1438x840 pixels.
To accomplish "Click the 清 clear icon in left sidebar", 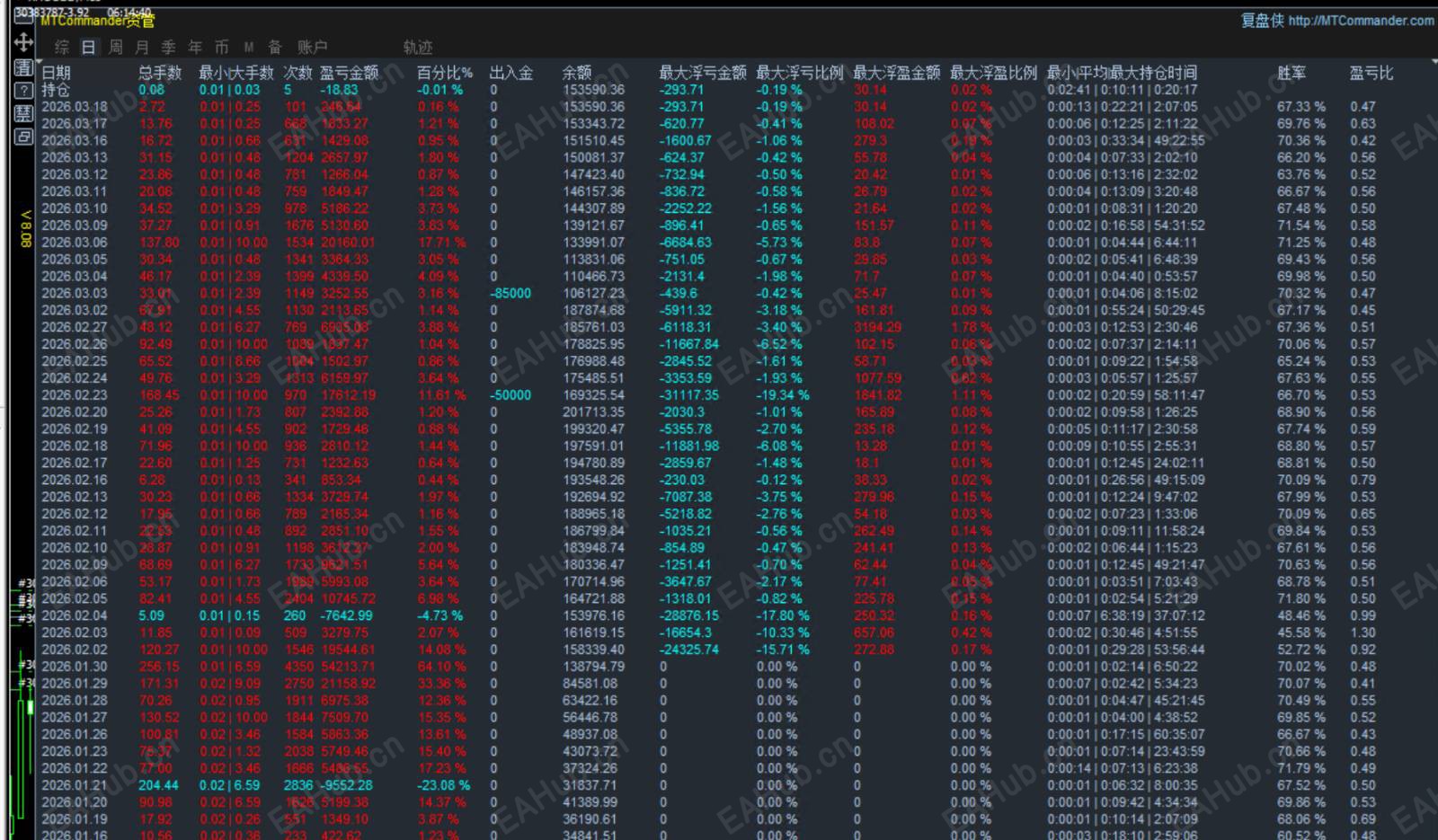I will coord(23,68).
